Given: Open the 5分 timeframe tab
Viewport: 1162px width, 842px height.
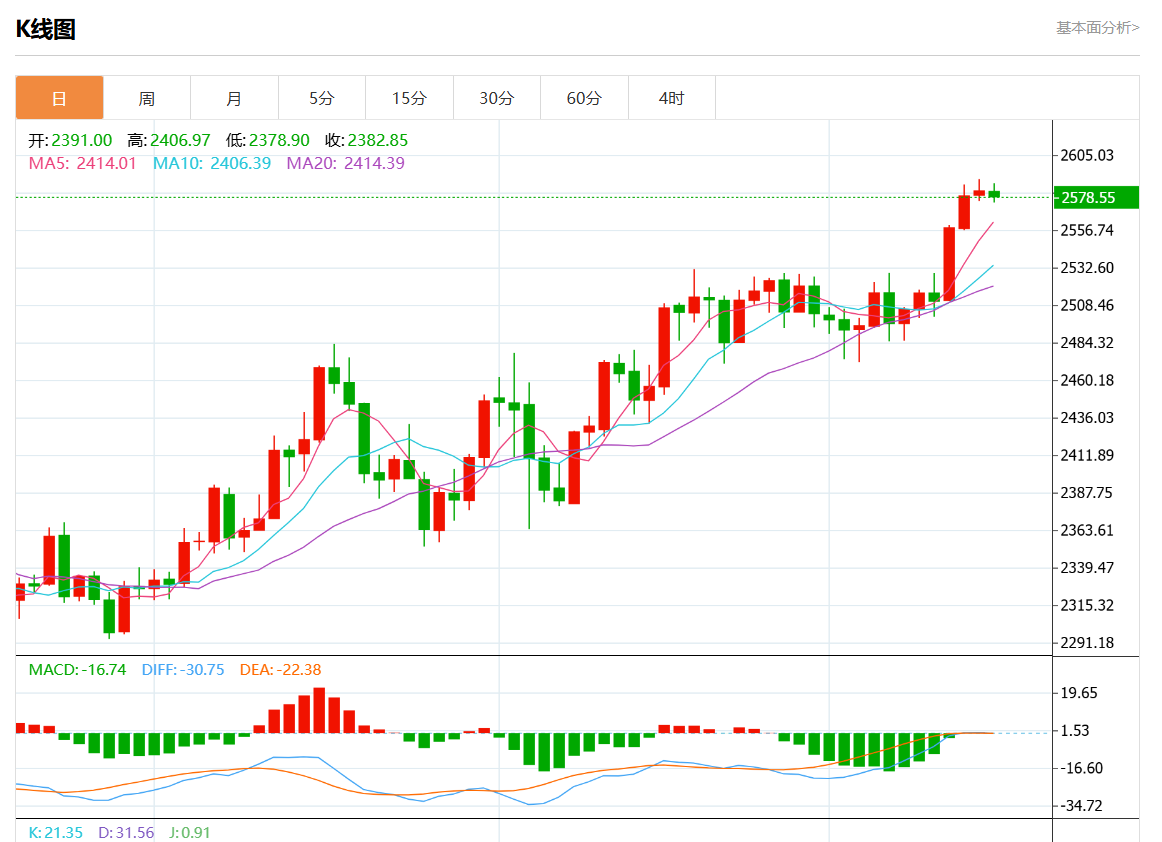Looking at the screenshot, I should click(321, 98).
